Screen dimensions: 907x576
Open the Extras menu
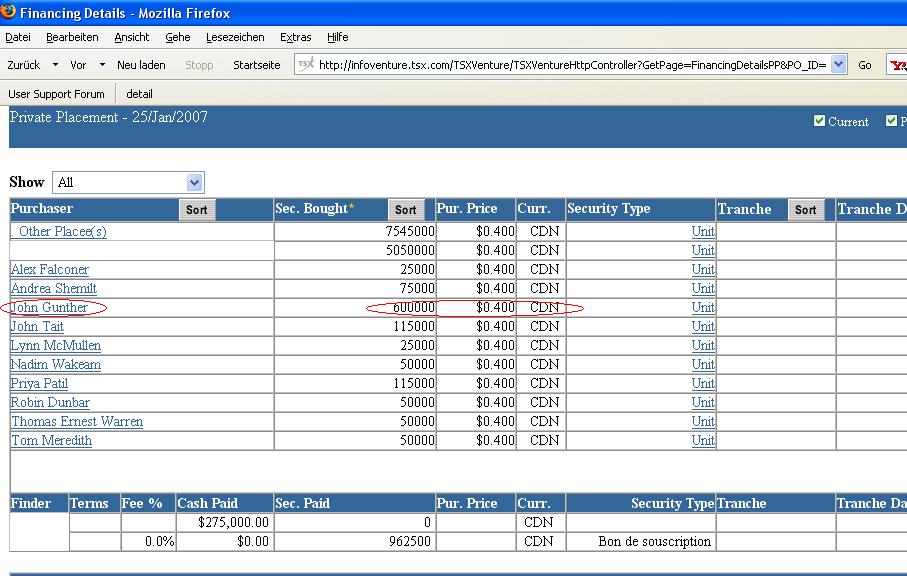[296, 38]
